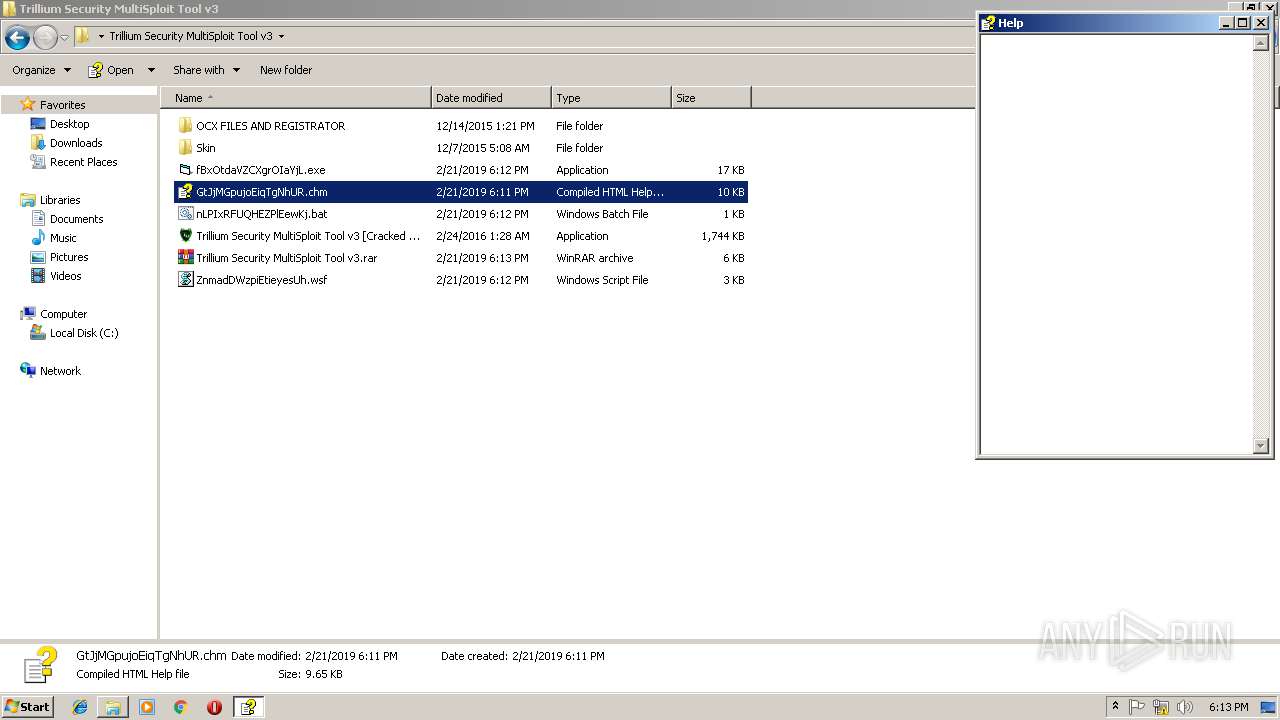Open the Documents library

point(76,219)
